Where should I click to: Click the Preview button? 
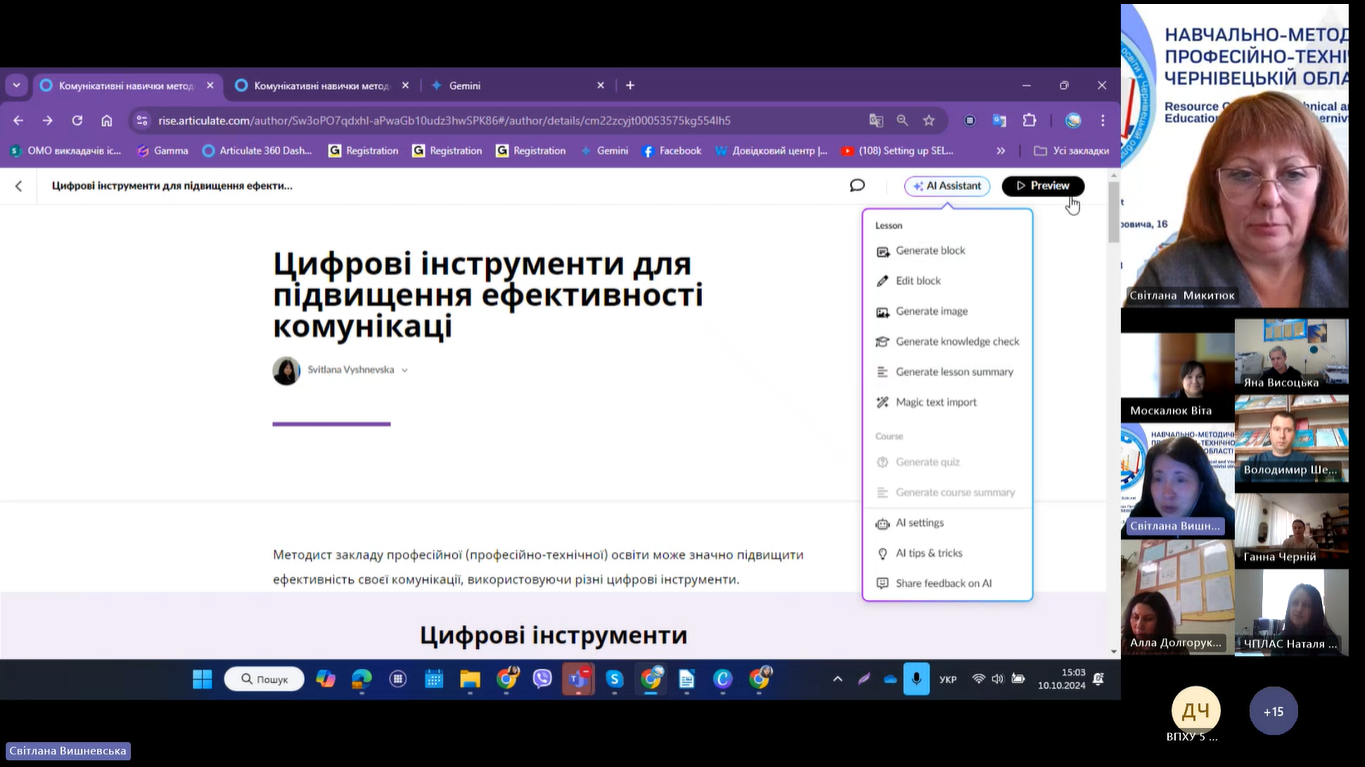(x=1042, y=186)
